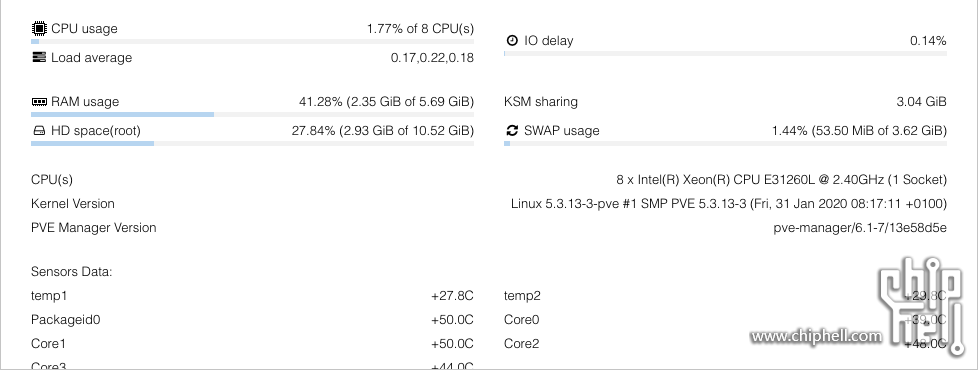
Task: Click the SWAP usage refresh icon
Action: click(512, 130)
